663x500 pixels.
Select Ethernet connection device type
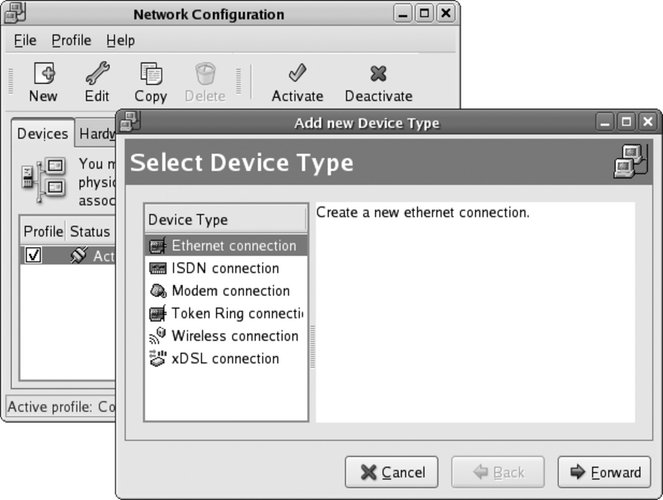click(232, 245)
